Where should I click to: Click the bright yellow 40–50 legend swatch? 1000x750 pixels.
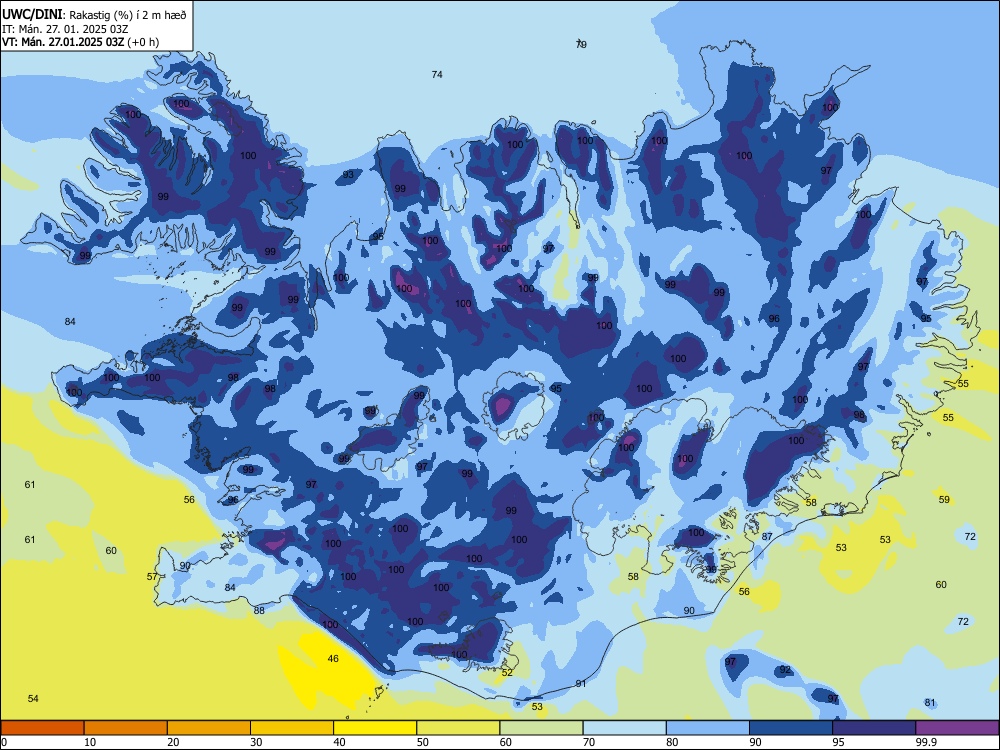[x=375, y=728]
